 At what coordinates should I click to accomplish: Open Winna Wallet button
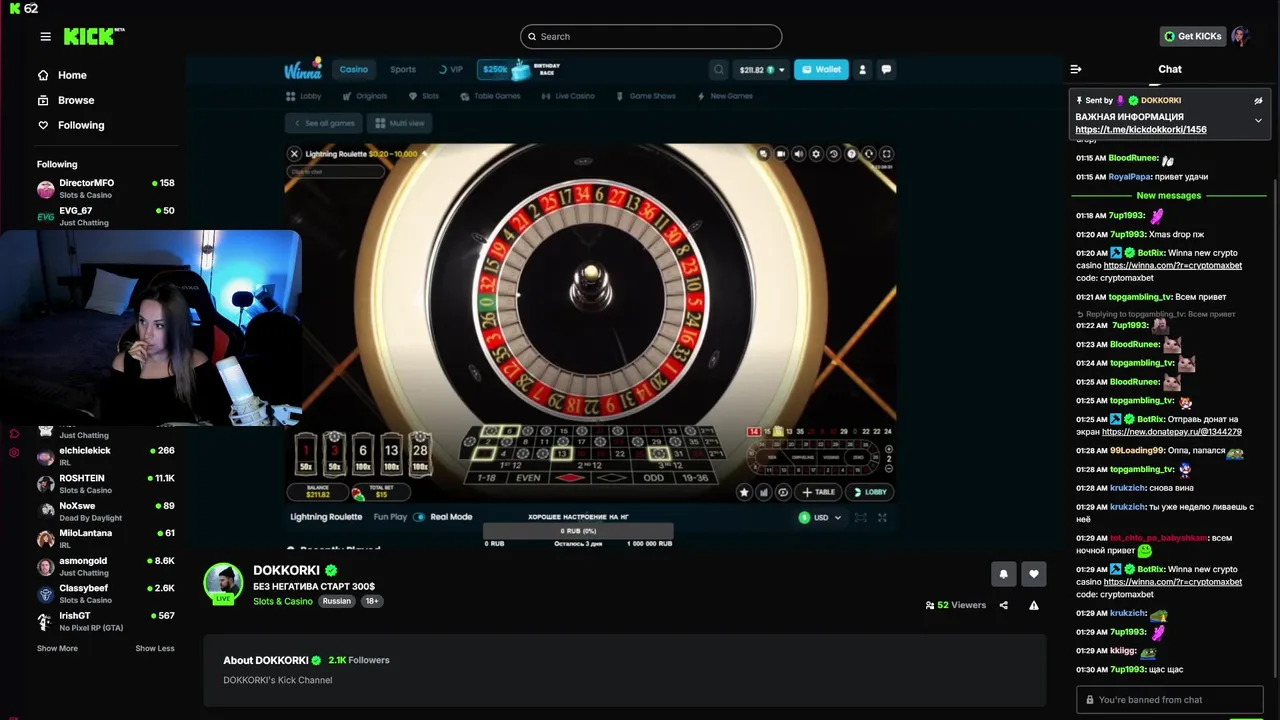coord(821,70)
